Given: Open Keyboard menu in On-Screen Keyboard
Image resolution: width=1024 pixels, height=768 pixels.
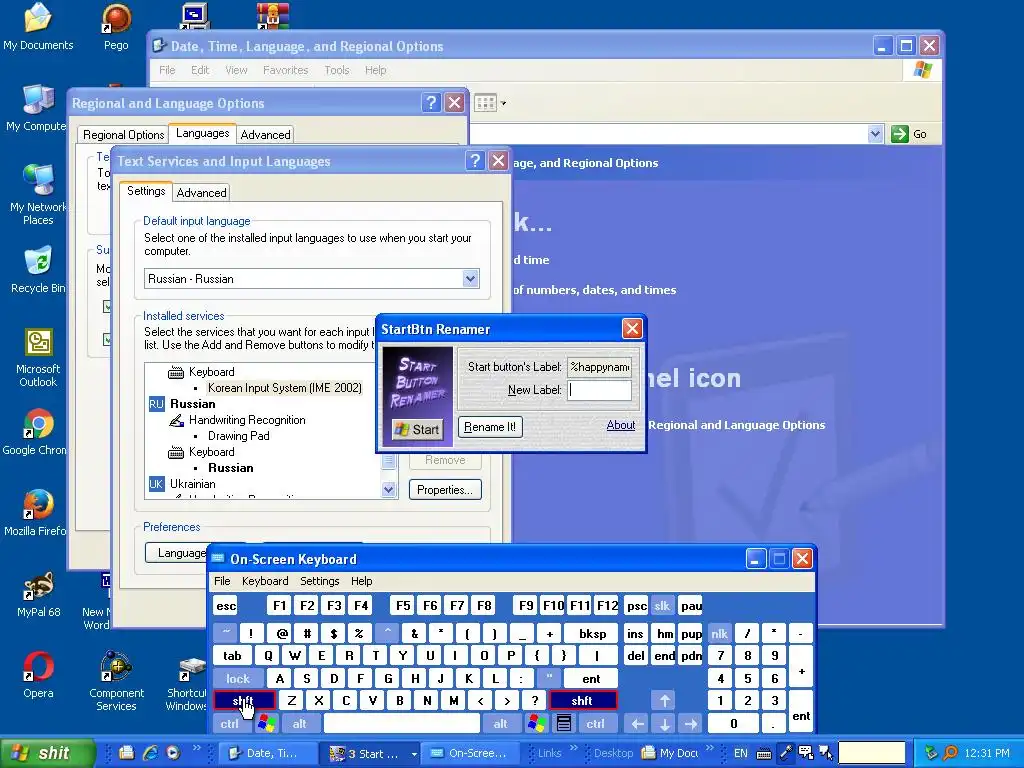Looking at the screenshot, I should (x=264, y=581).
